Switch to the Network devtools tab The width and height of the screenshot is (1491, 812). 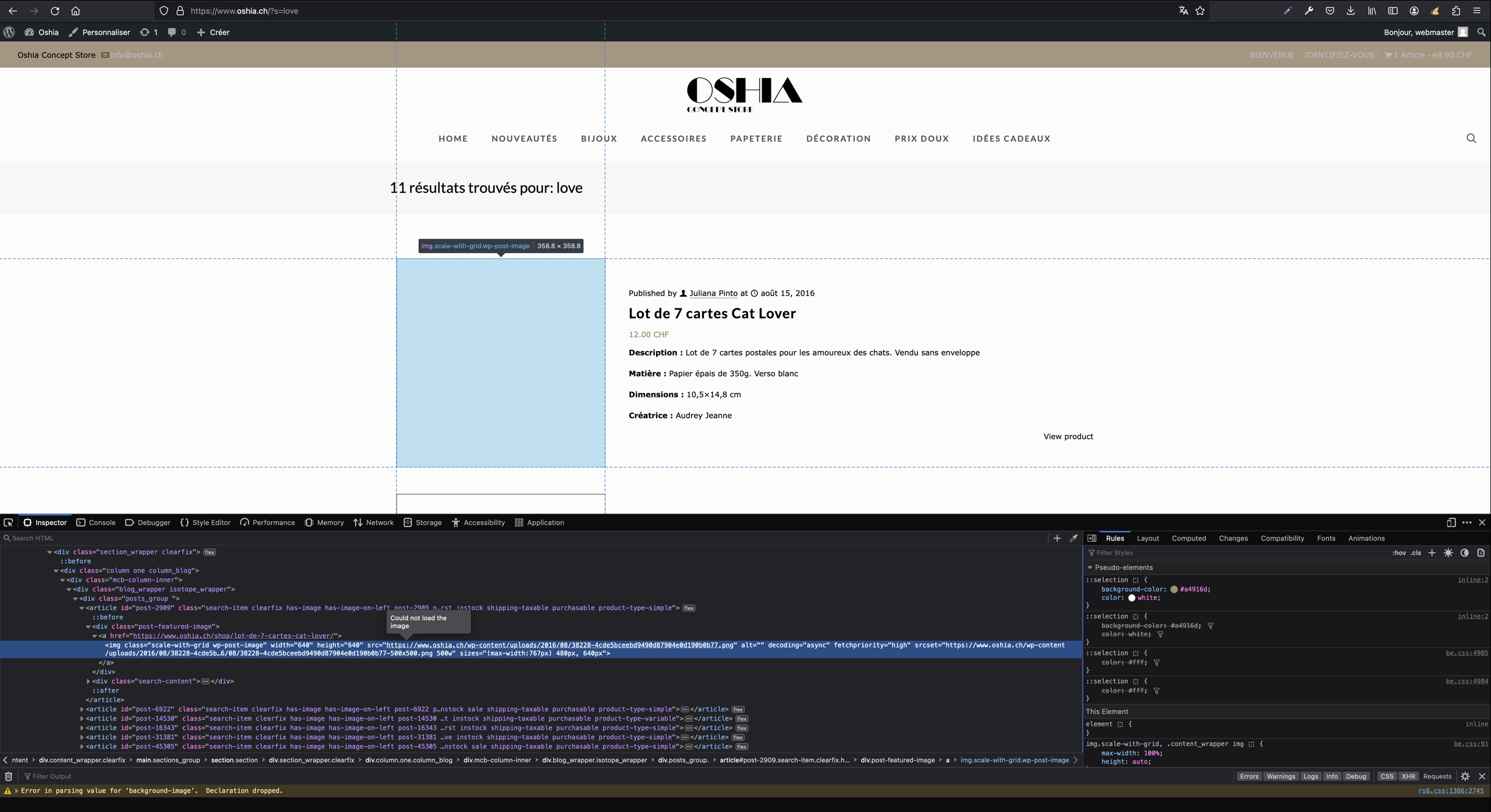click(373, 522)
